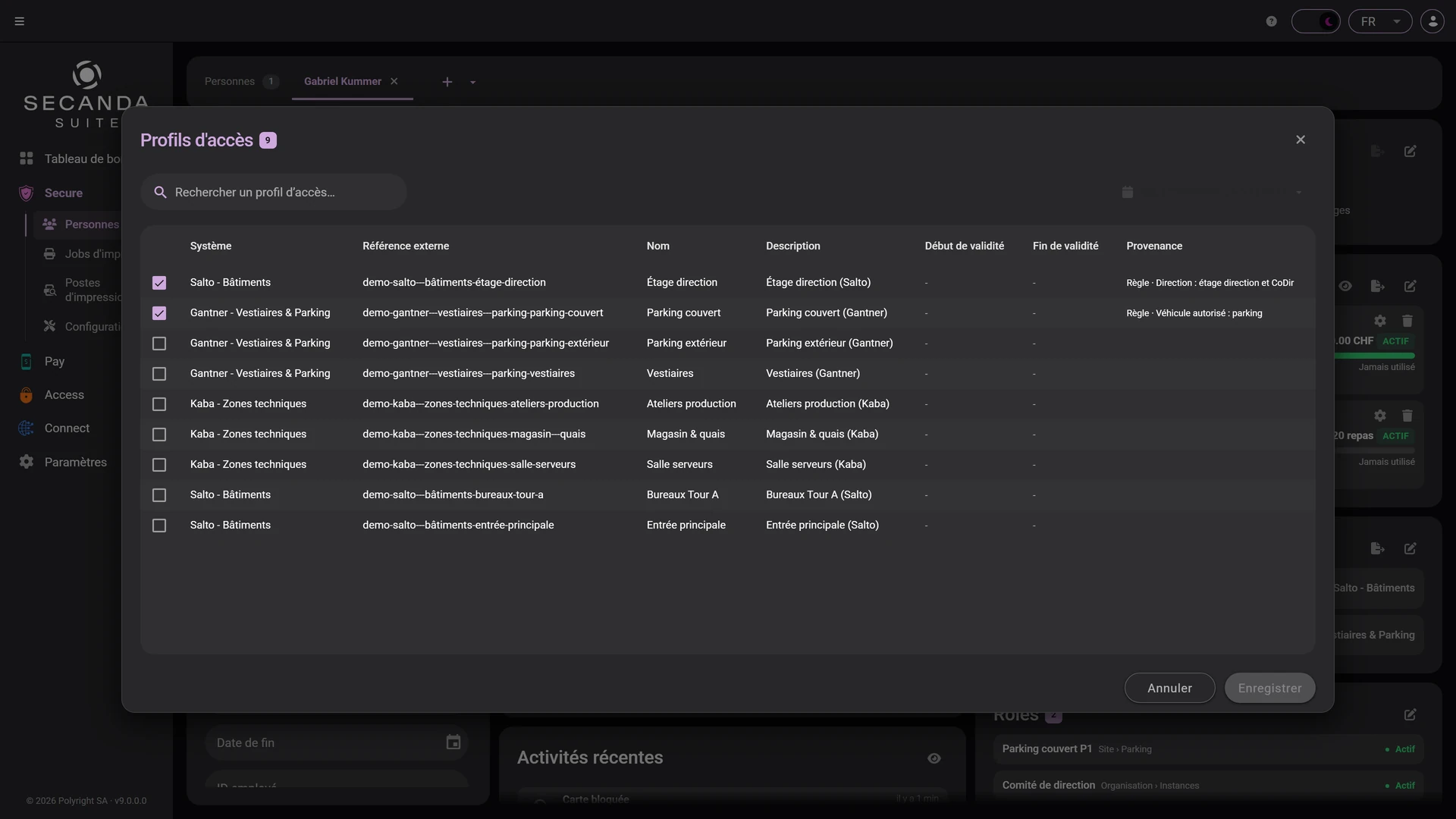Viewport: 1456px width, 819px height.
Task: Check the Salle serveurs profile checkbox
Action: pos(159,465)
